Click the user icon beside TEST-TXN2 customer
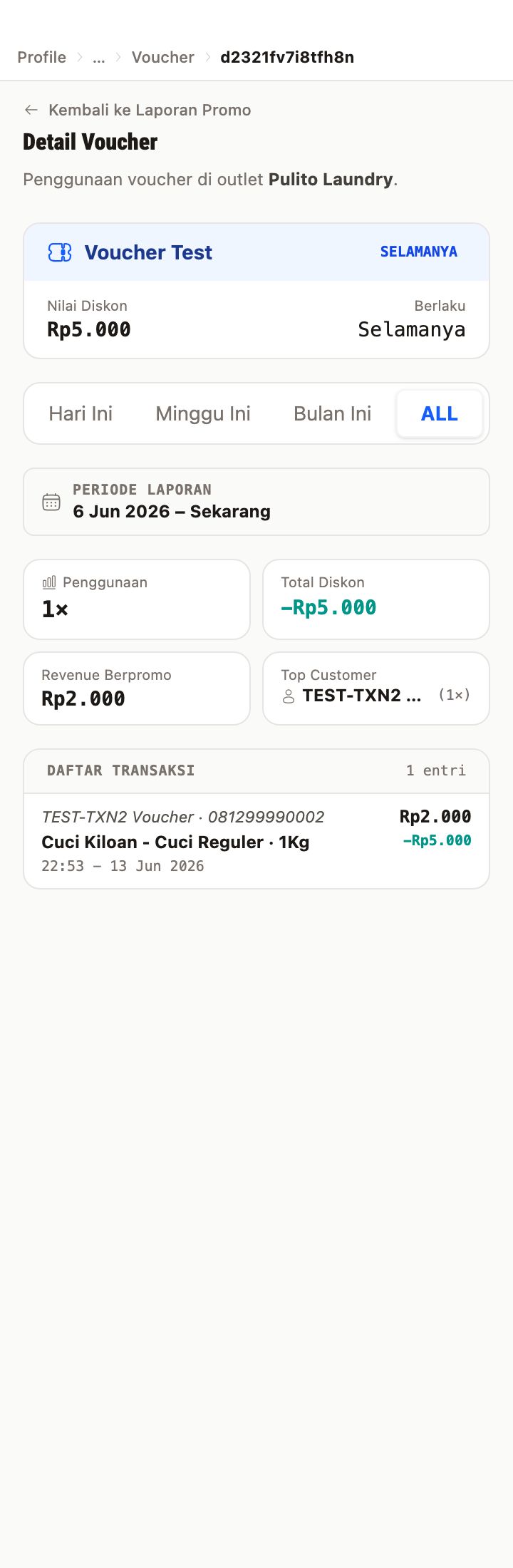513x1568 pixels. [289, 696]
